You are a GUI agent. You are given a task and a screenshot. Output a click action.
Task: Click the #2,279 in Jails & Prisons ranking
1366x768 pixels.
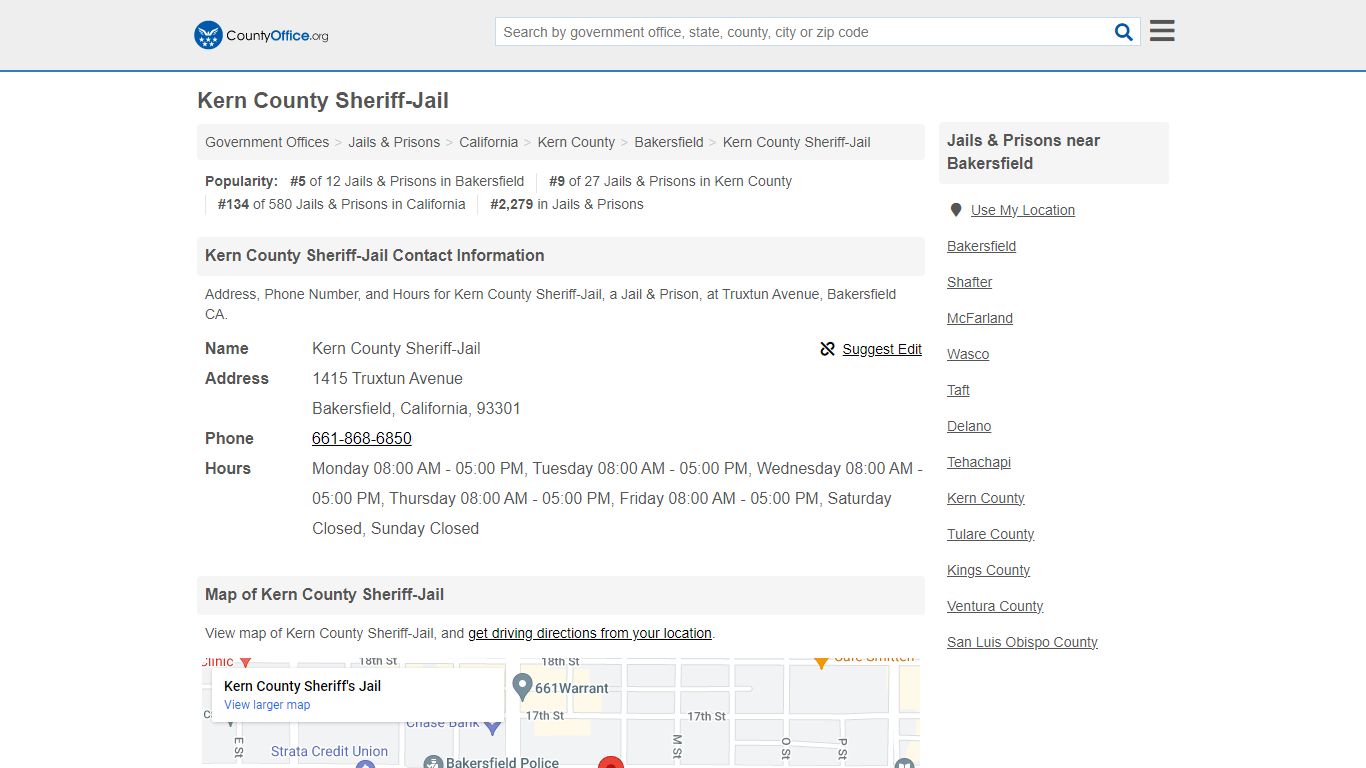coord(567,204)
